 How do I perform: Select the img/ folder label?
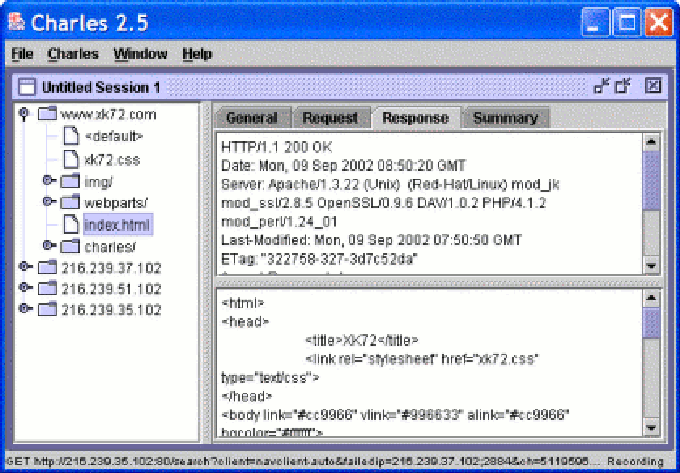(98, 181)
